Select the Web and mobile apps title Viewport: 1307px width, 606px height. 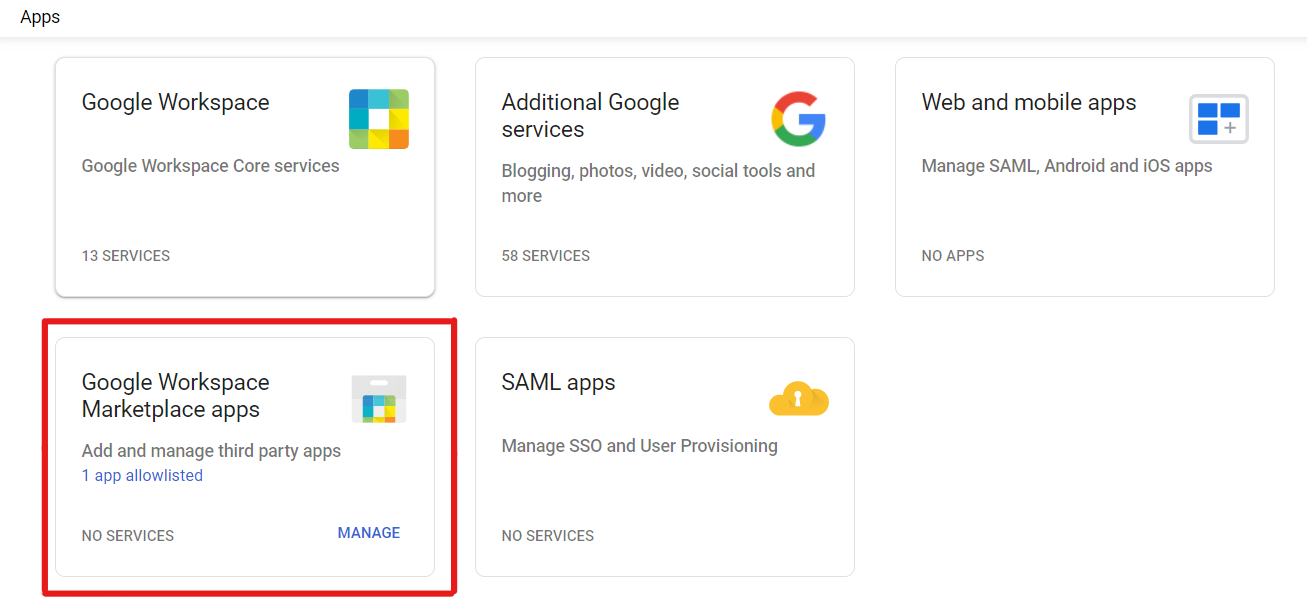(1028, 102)
